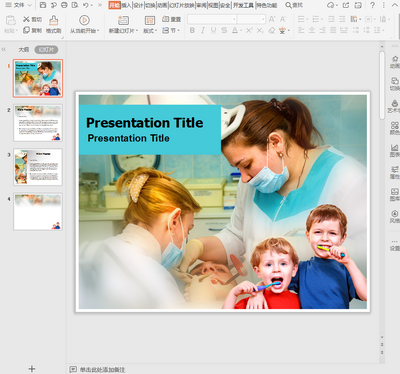The height and width of the screenshot is (374, 400).
Task: Select slide 3 thumbnail
Action: (38, 167)
